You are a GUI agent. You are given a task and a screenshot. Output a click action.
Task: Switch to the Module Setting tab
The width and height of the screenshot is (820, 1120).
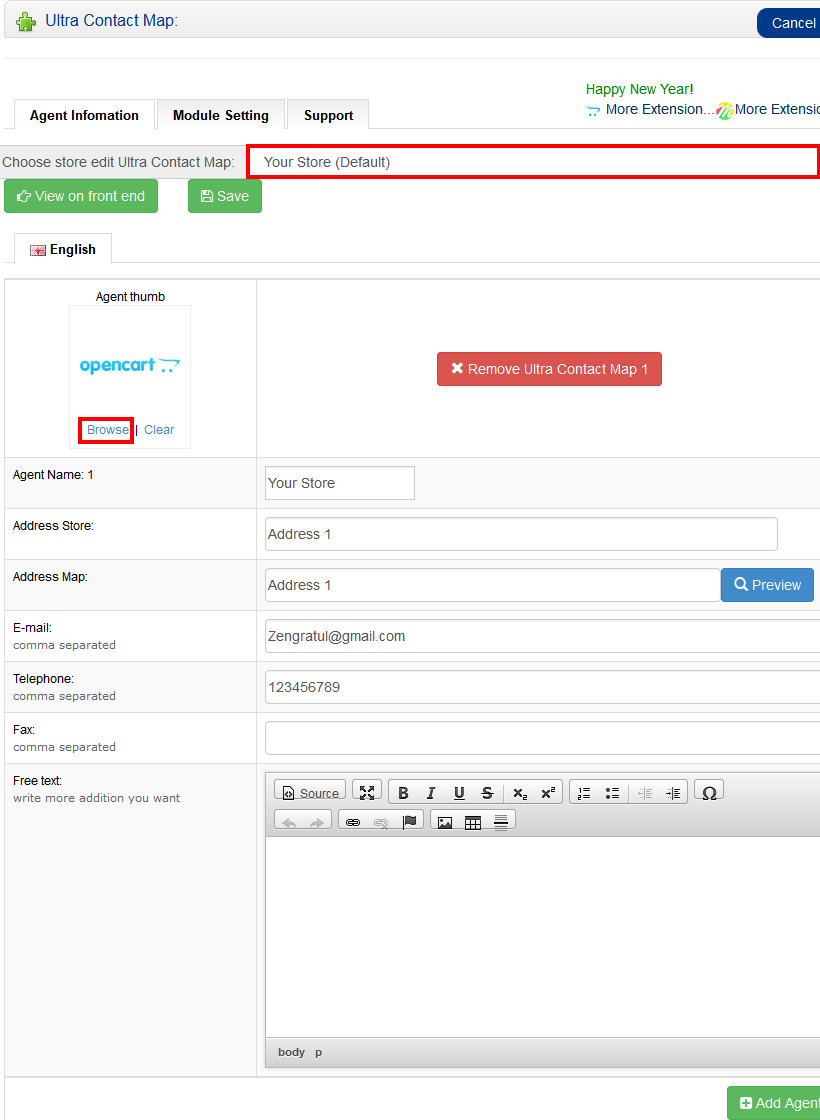[x=220, y=115]
